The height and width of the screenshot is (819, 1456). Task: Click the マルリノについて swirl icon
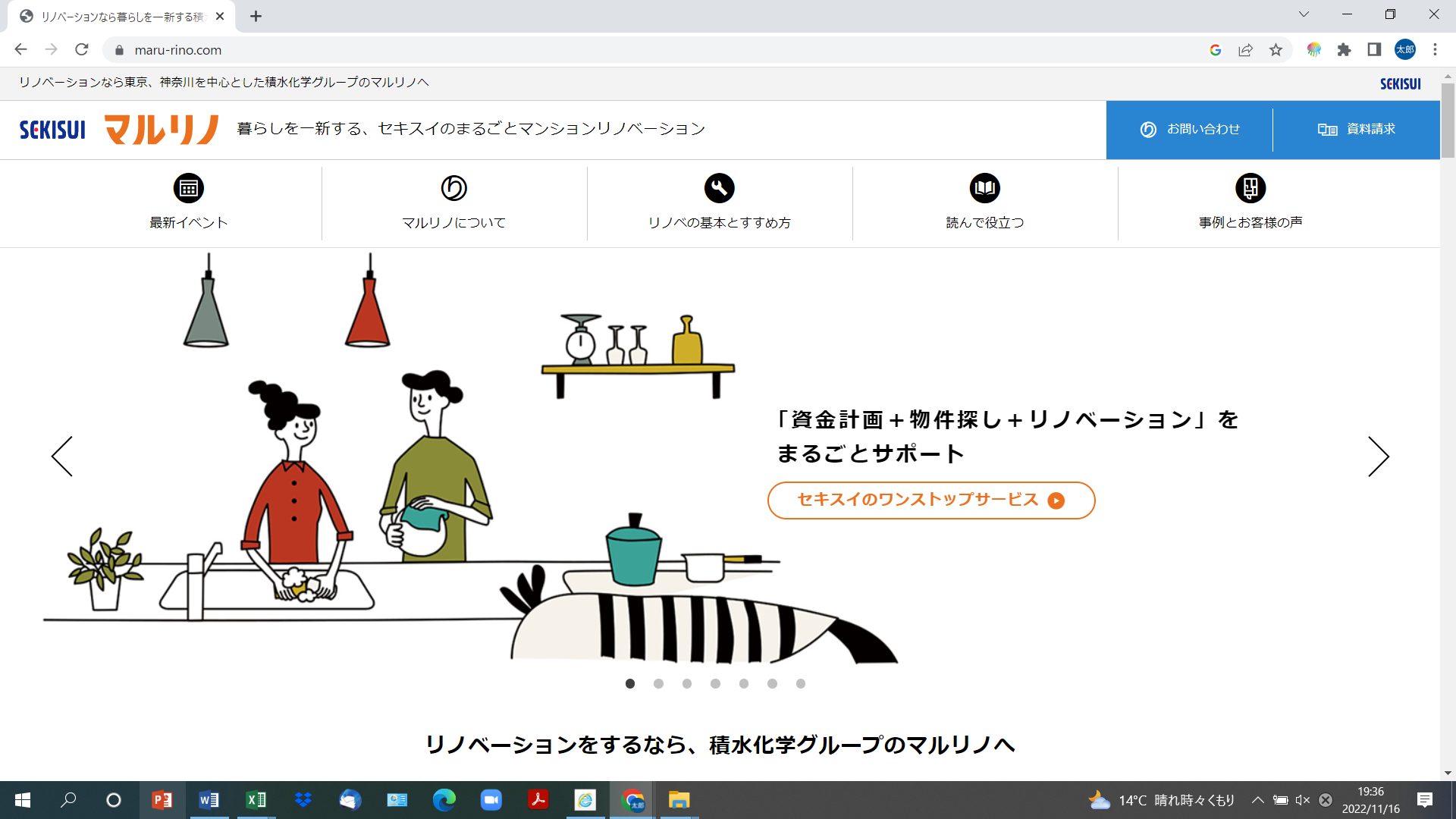coord(453,188)
